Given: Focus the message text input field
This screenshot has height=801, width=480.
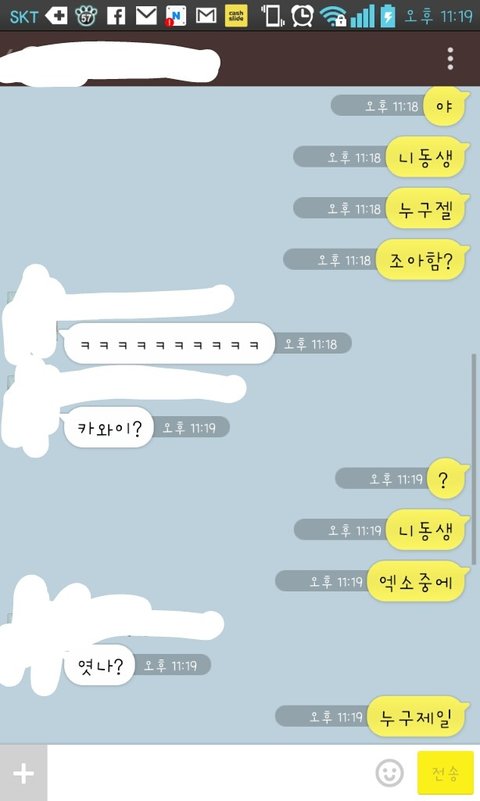Looking at the screenshot, I should pyautogui.click(x=210, y=773).
